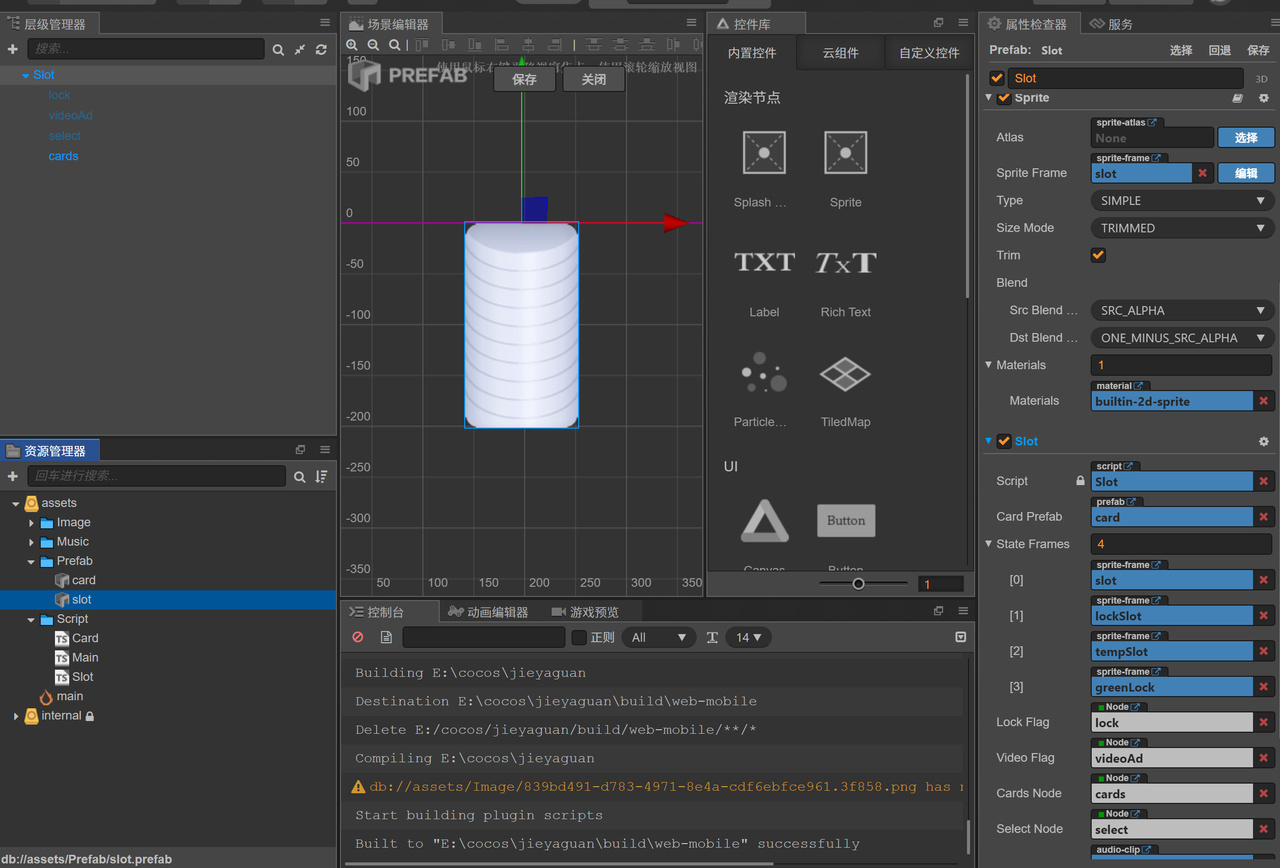Toggle the Trim checkbox
Viewport: 1280px width, 868px height.
[x=1098, y=255]
